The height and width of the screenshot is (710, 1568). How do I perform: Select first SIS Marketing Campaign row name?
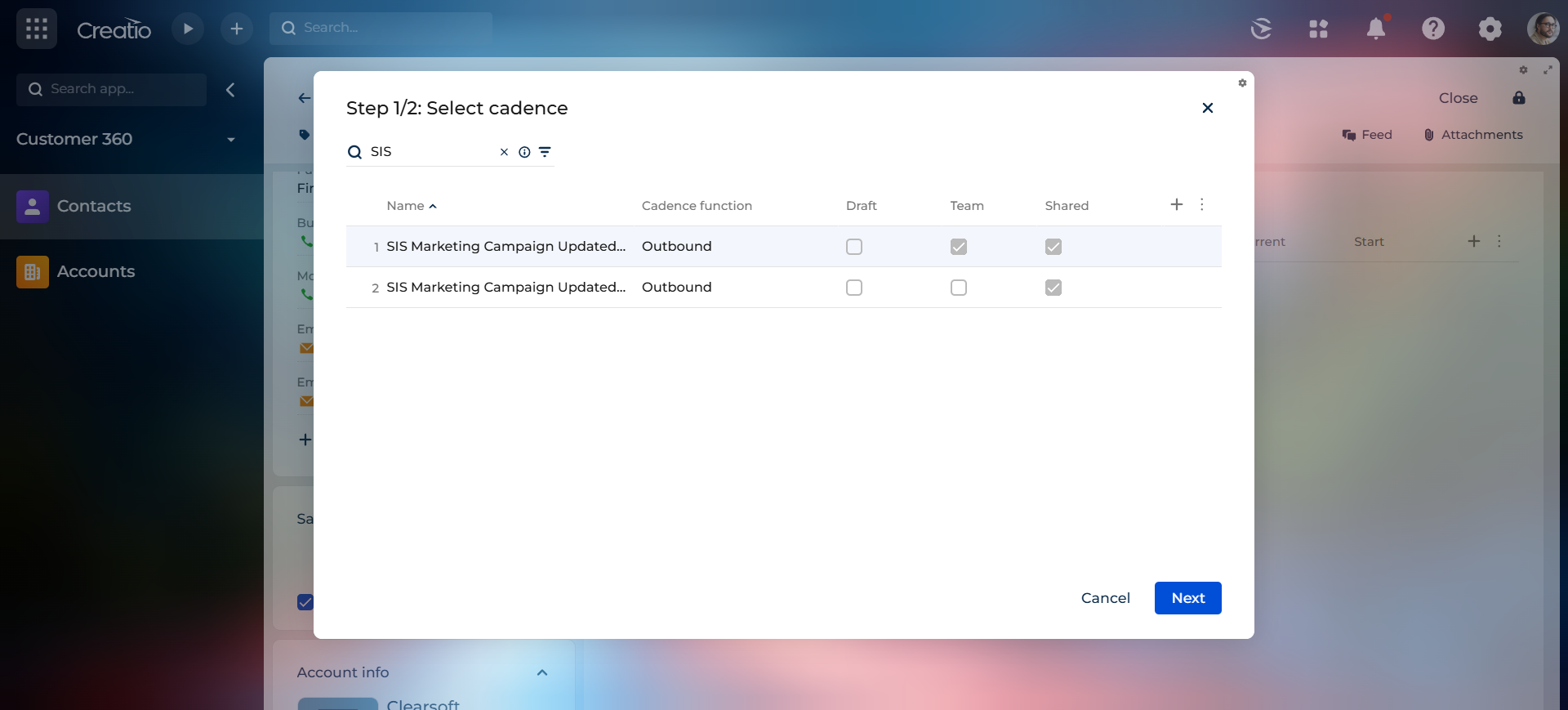506,247
